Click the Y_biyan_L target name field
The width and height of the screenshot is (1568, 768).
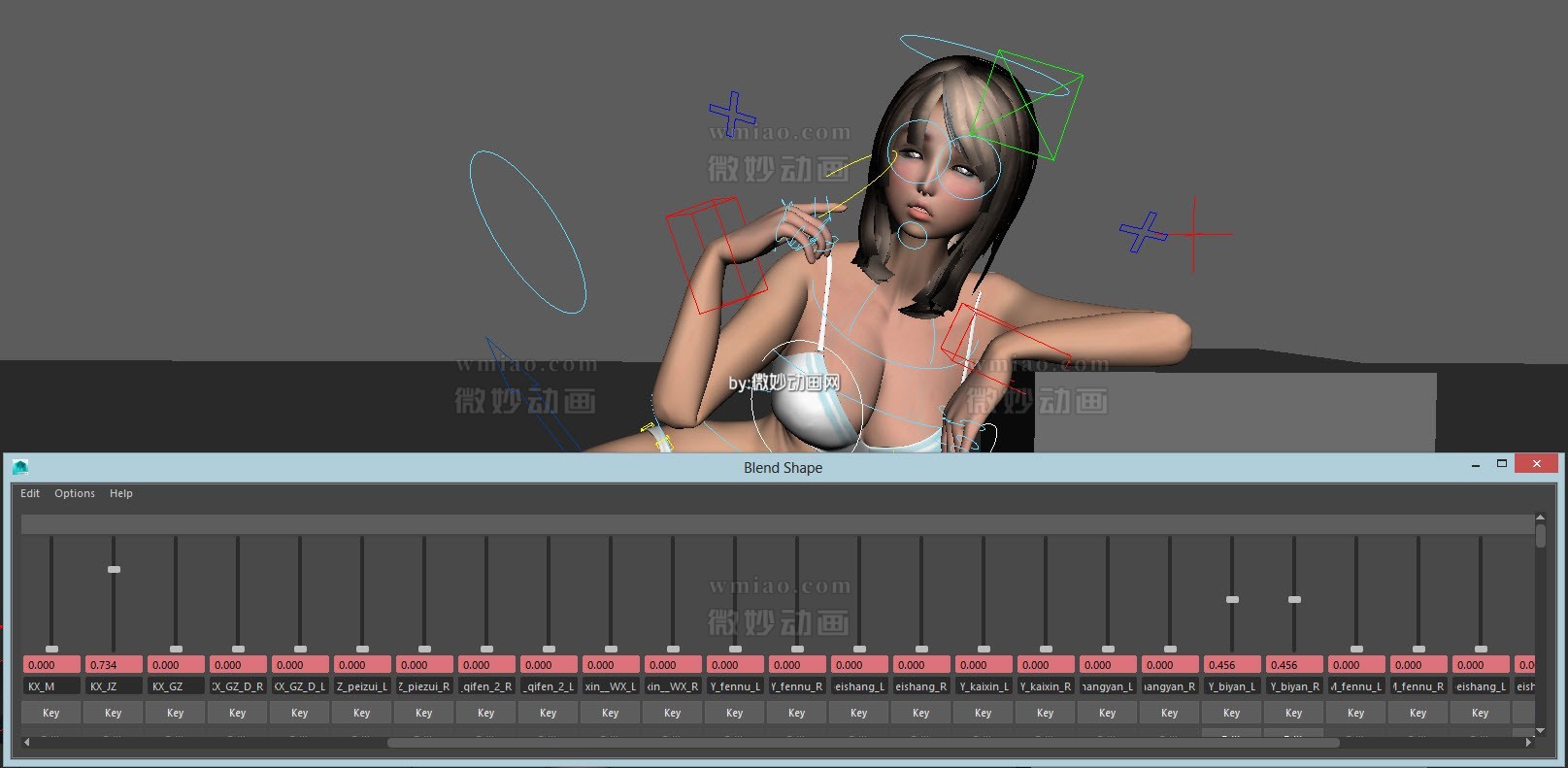click(1232, 686)
